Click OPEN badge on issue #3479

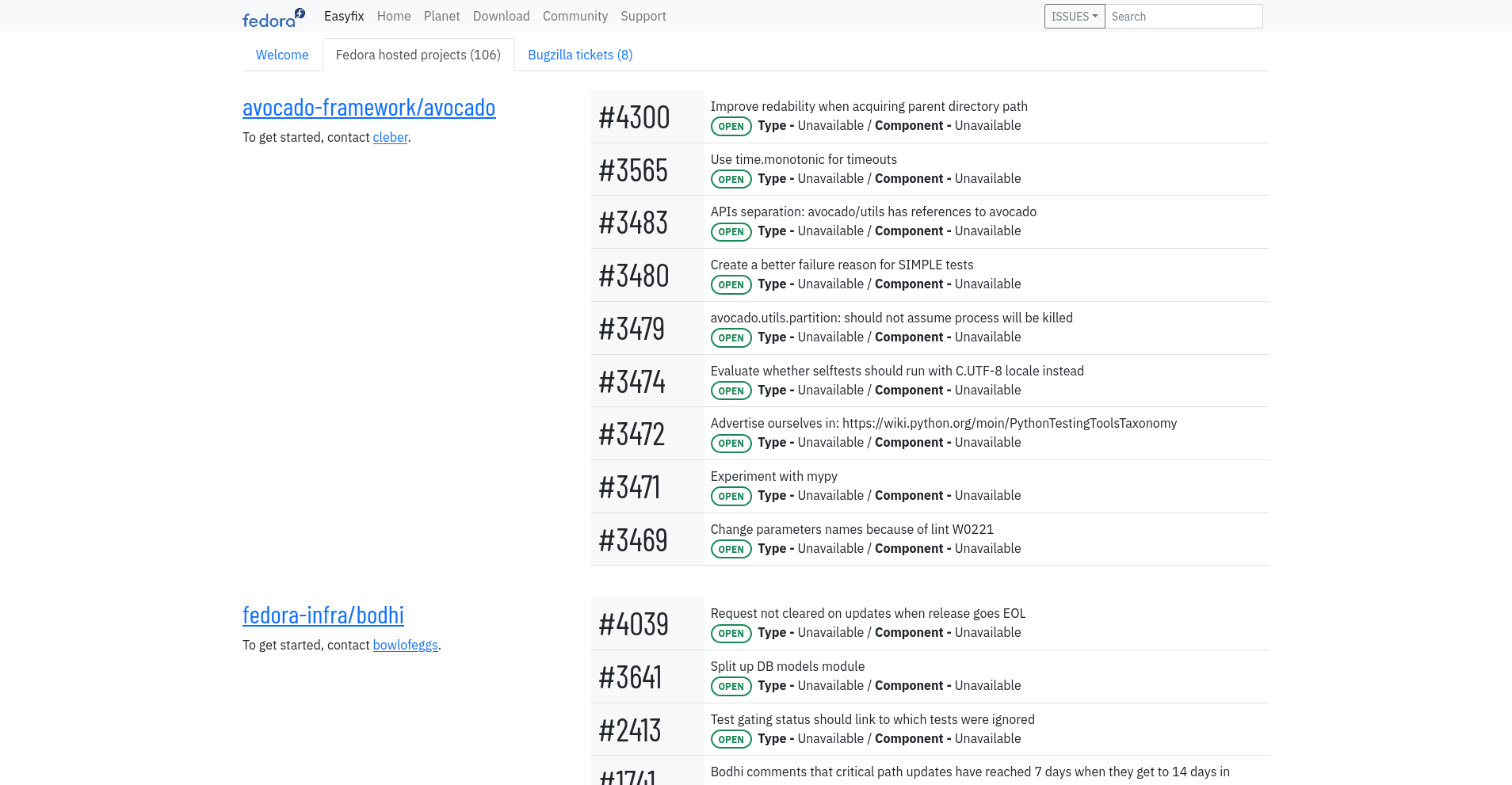click(x=731, y=337)
